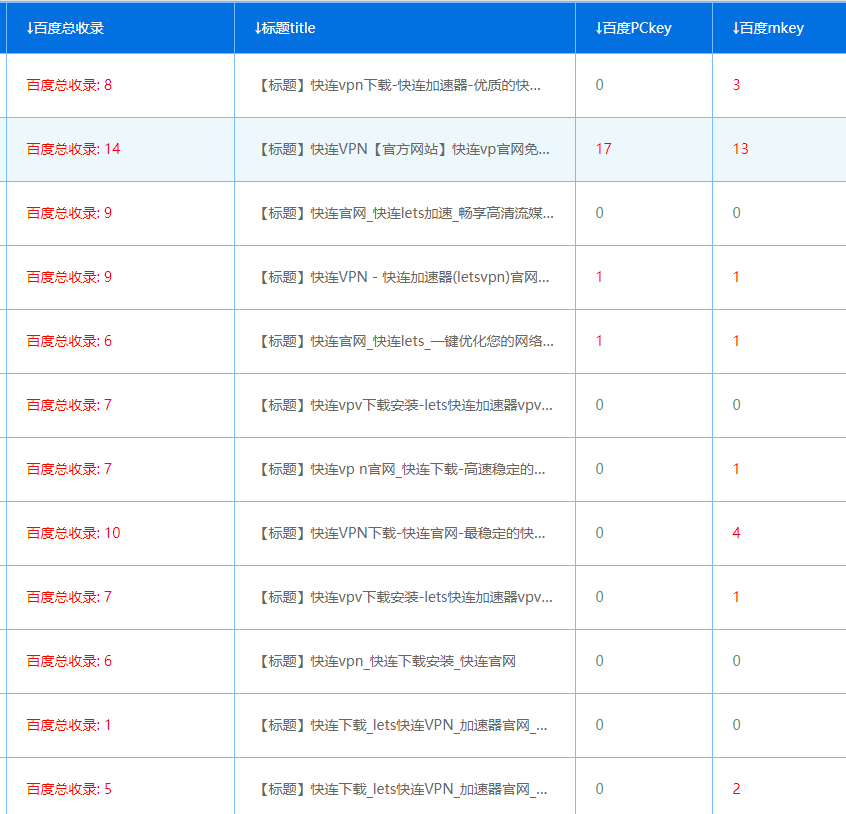
Task: Sort by the 百度总收录 column header
Action: point(65,28)
